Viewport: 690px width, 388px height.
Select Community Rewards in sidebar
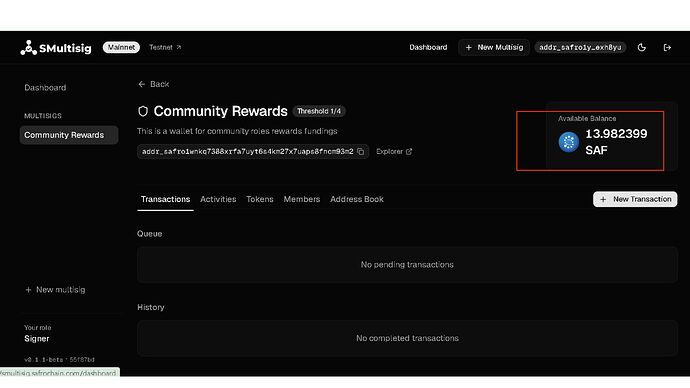point(69,135)
